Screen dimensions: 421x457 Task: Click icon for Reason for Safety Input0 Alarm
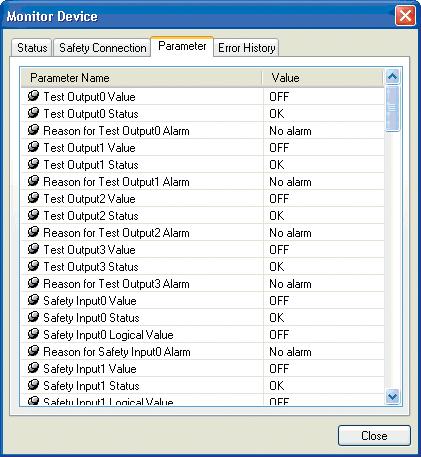click(33, 351)
